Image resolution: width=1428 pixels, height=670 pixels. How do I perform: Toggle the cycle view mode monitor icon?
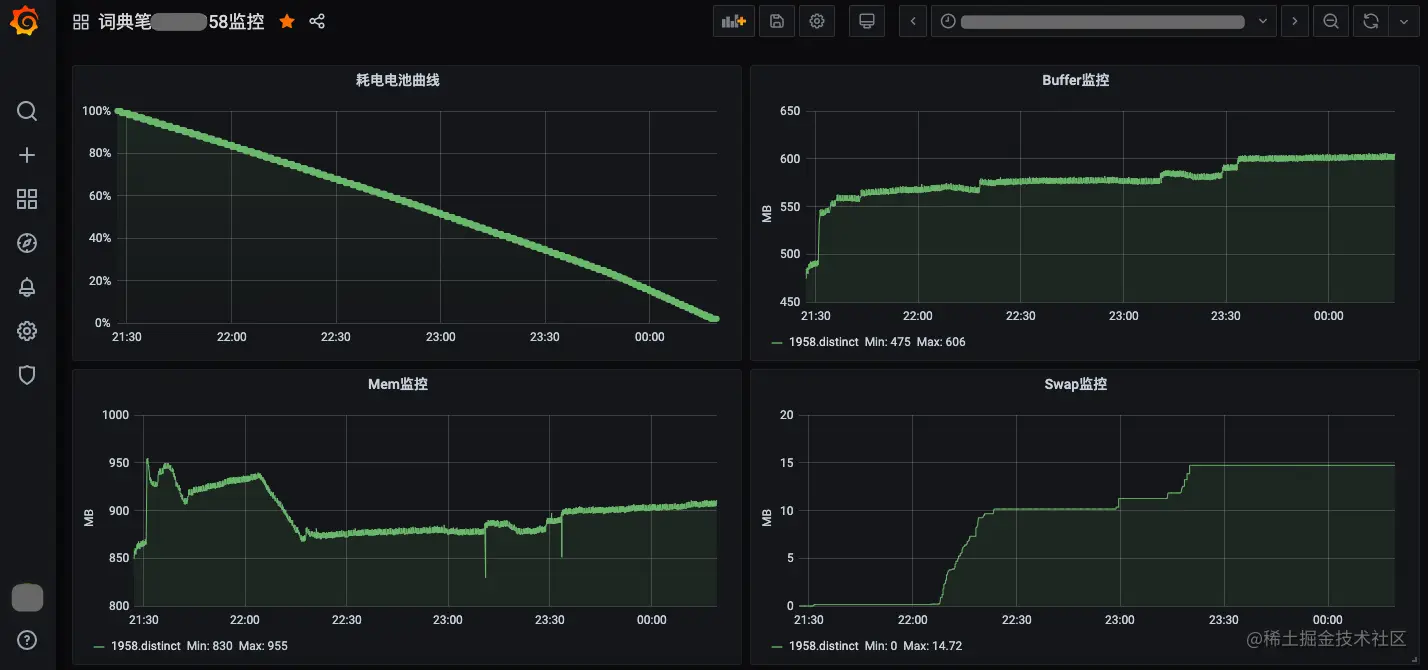tap(867, 21)
